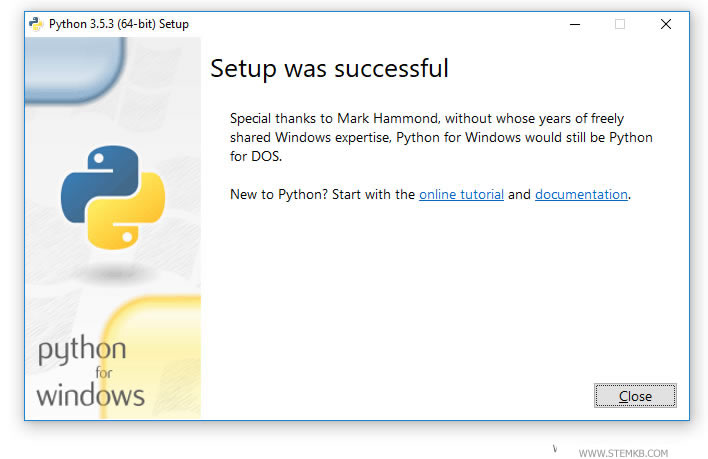The width and height of the screenshot is (708, 459).
Task: Click the greyed-out maximize button
Action: pos(619,24)
